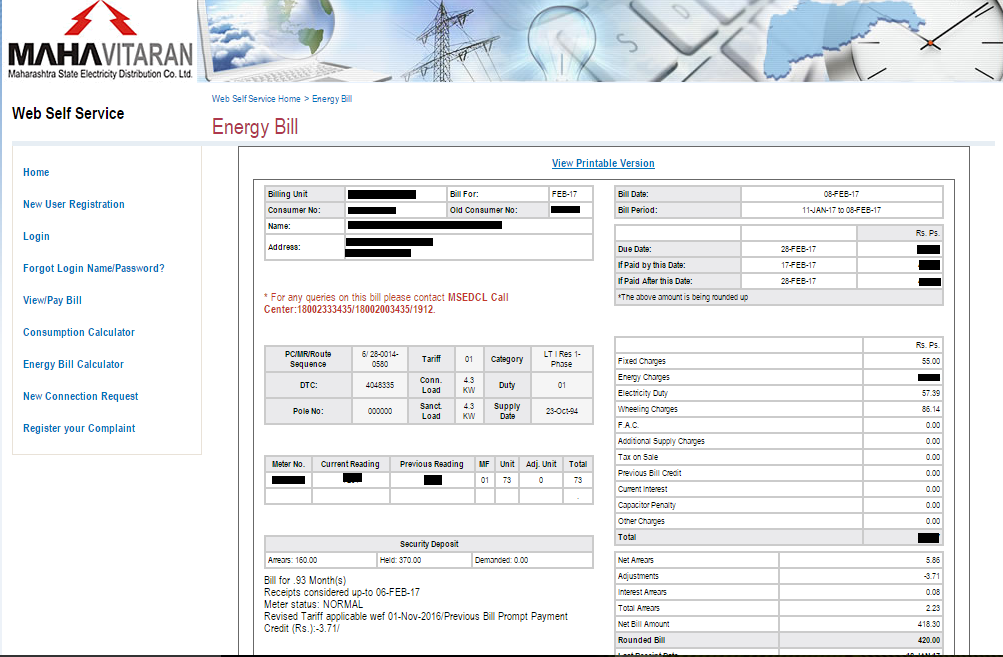Open New User Registration
Screen dimensions: 1003x657
[73, 204]
